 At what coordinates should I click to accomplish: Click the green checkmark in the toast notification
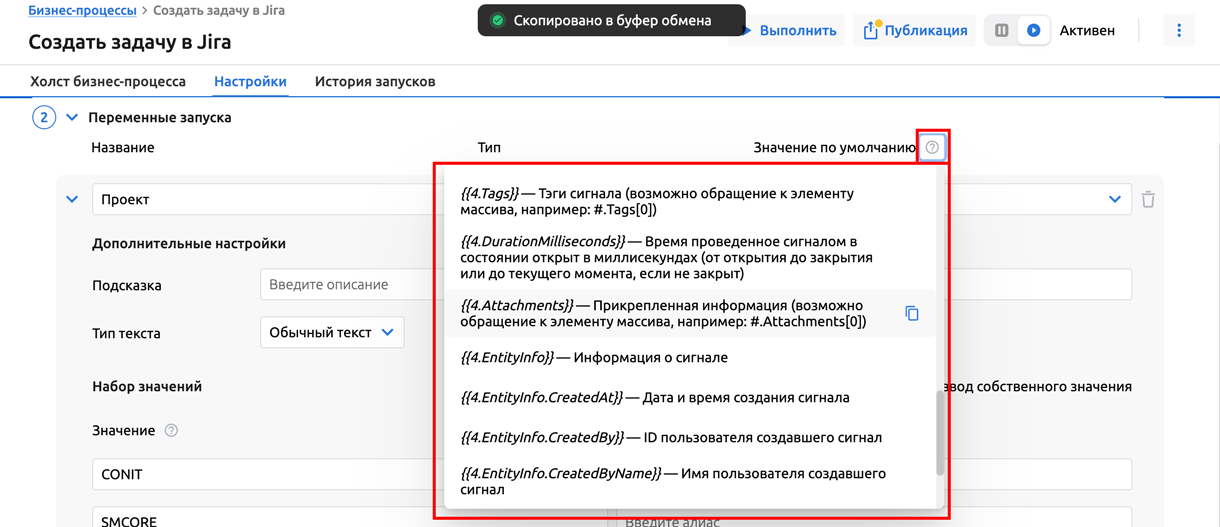(497, 20)
